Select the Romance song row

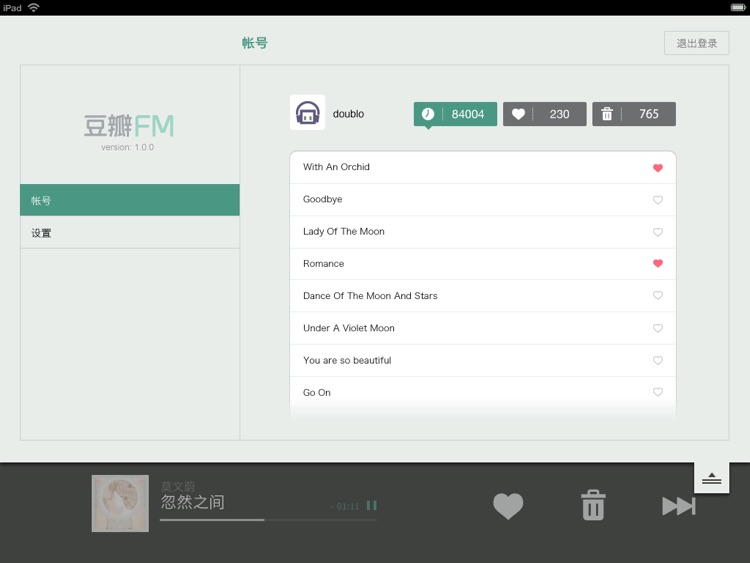pos(483,264)
